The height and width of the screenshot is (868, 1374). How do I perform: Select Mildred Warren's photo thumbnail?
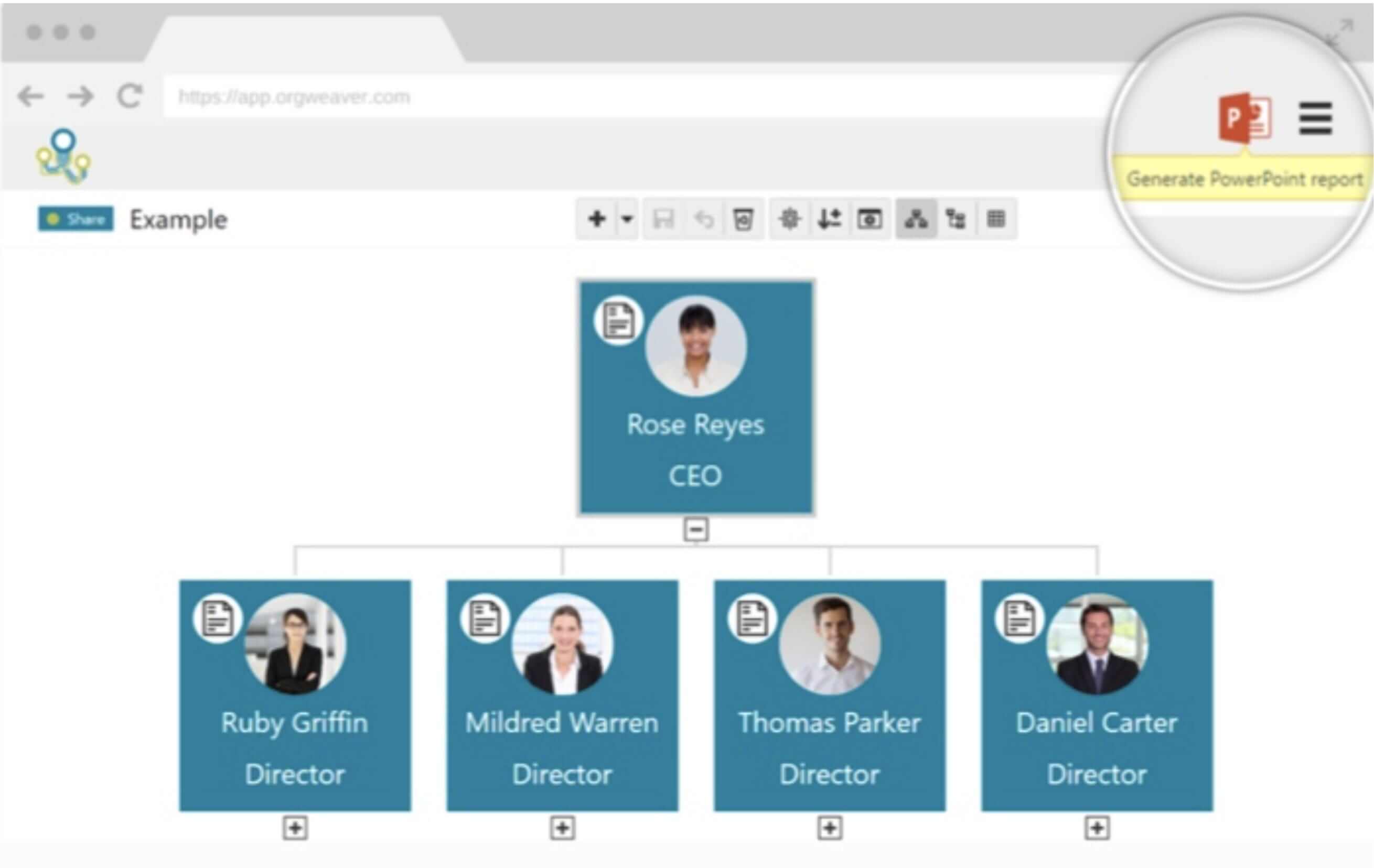[563, 644]
